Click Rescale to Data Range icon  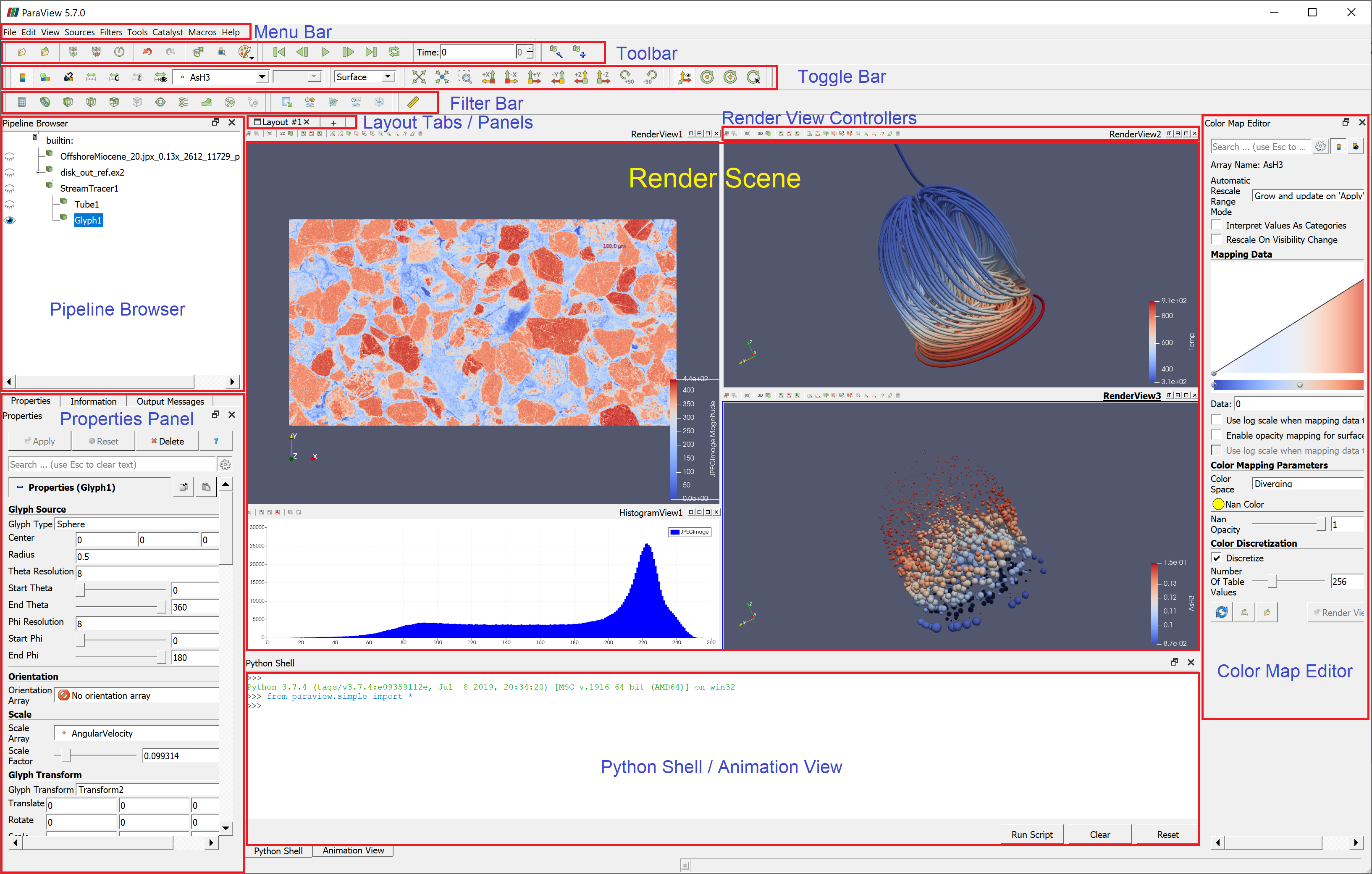[91, 77]
